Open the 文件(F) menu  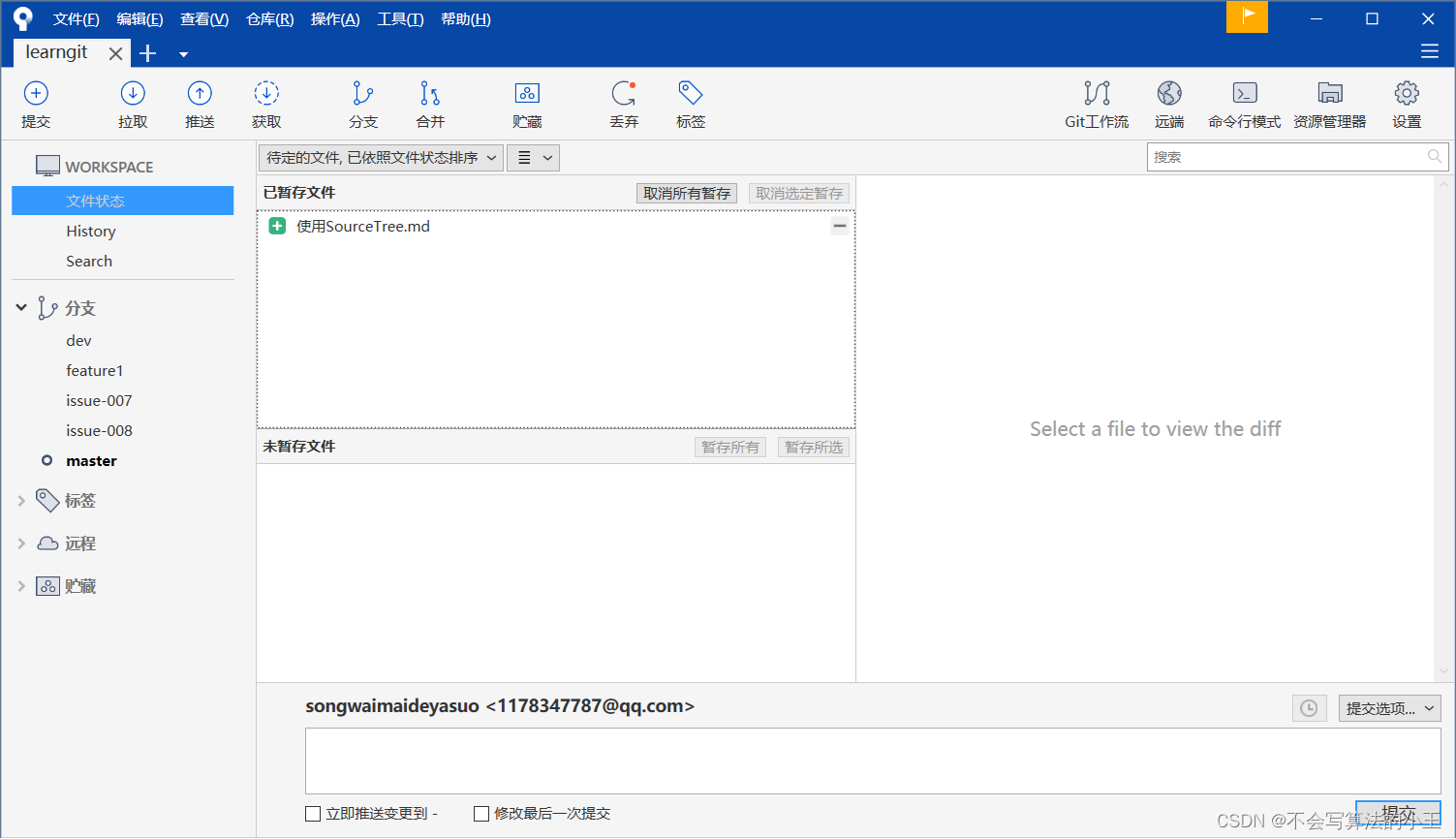point(77,19)
